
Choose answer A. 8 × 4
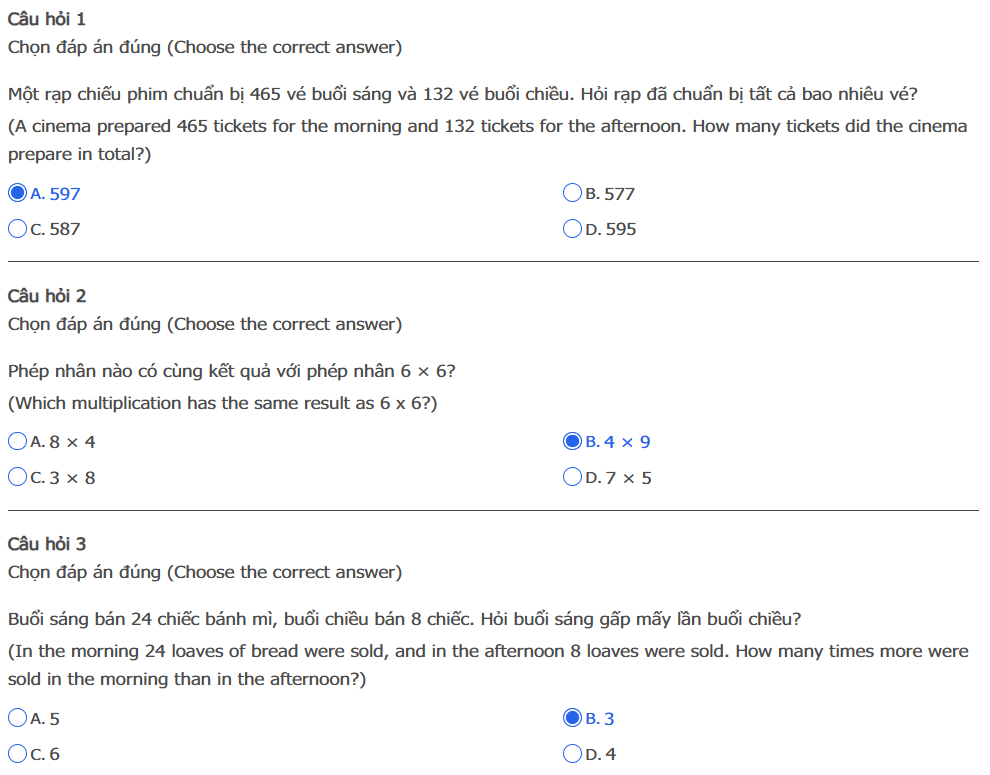point(17,441)
